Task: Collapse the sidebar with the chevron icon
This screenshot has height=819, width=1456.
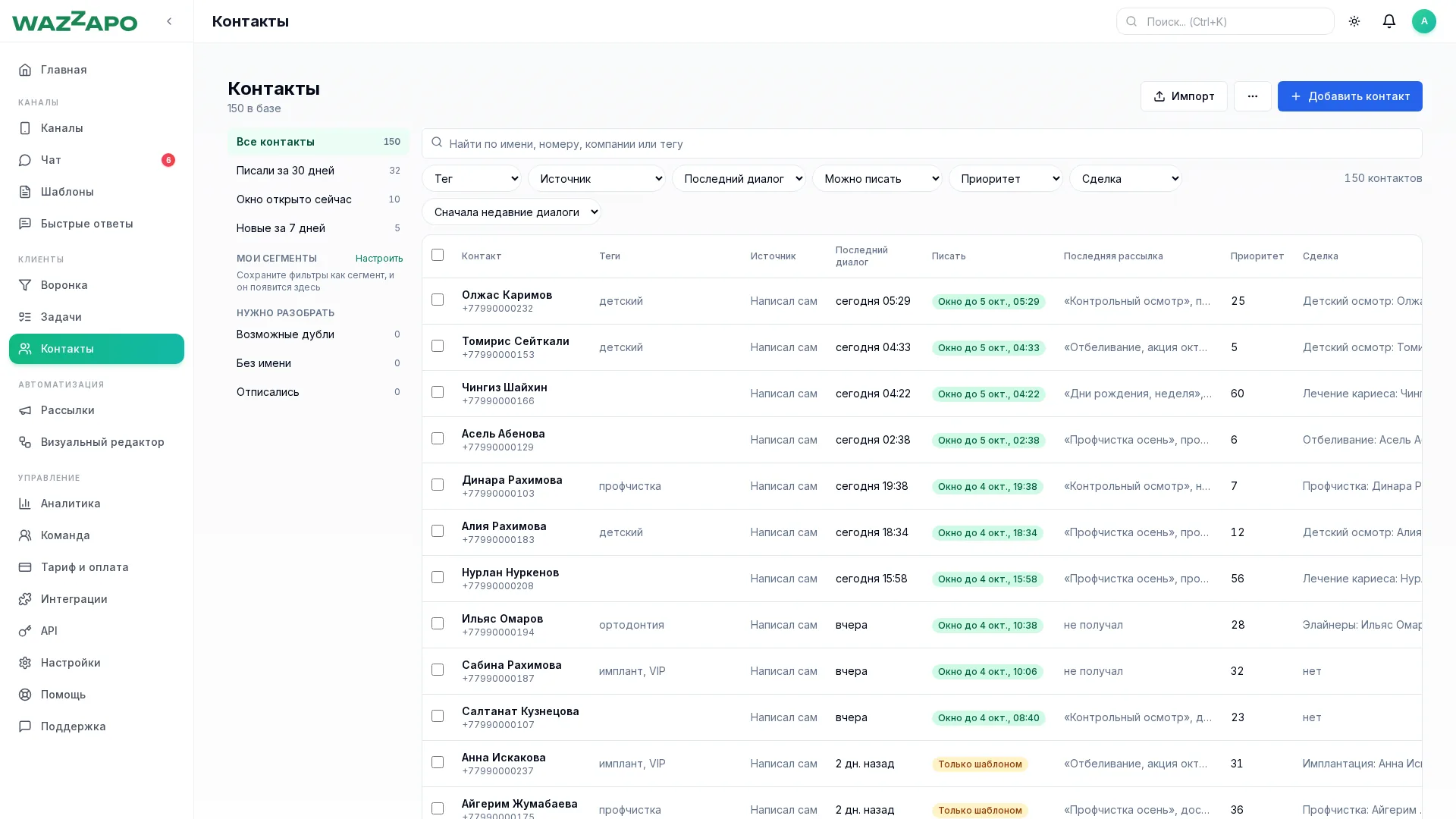Action: [169, 21]
